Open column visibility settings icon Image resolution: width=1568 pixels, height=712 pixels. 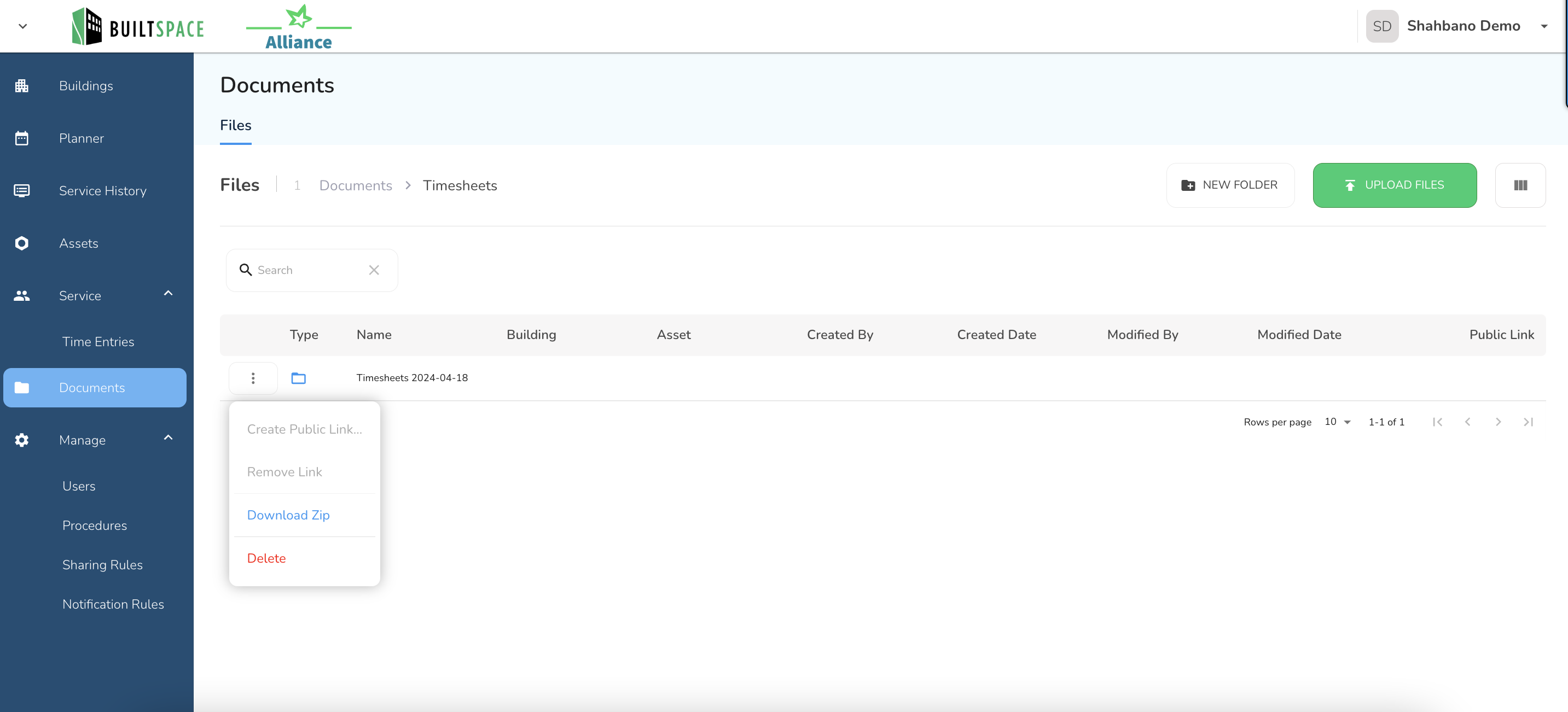coord(1520,185)
